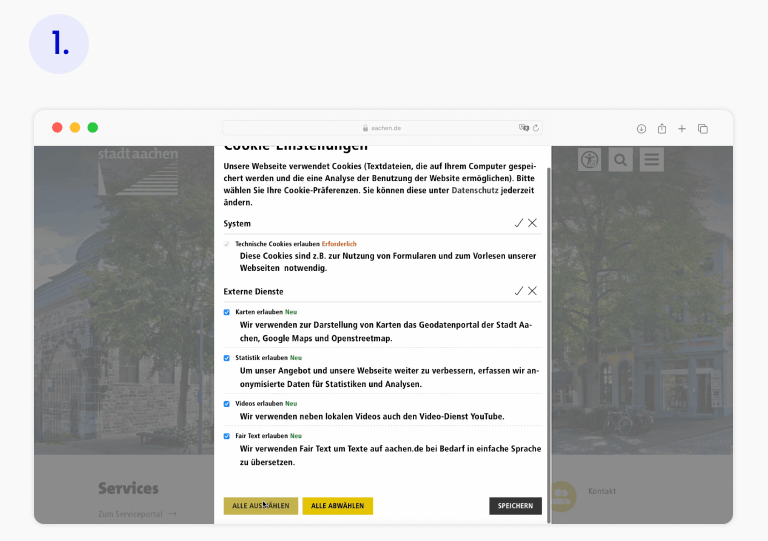Open Zum Serviceportal link
Viewport: 768px width, 541px height.
coord(137,514)
